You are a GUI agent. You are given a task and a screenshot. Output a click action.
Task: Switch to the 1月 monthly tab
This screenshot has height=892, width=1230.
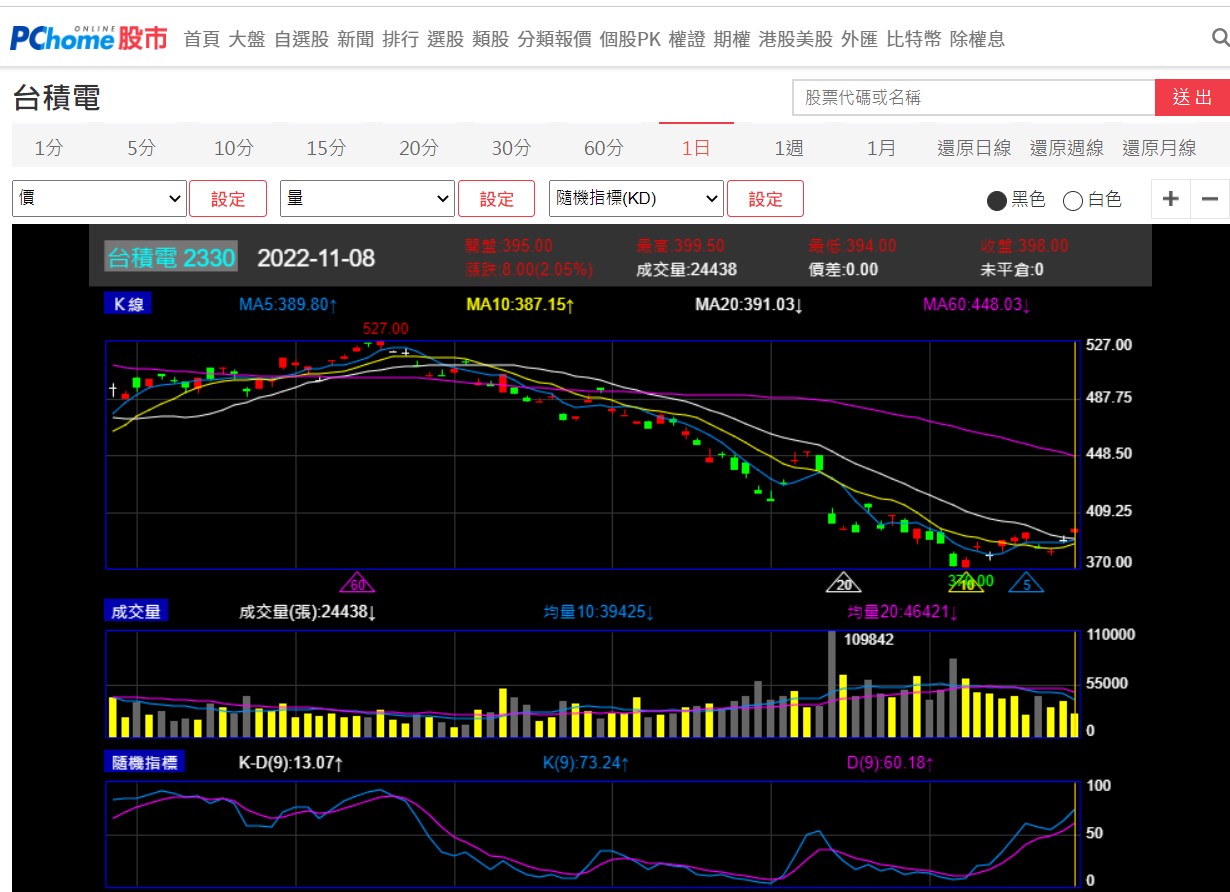881,148
